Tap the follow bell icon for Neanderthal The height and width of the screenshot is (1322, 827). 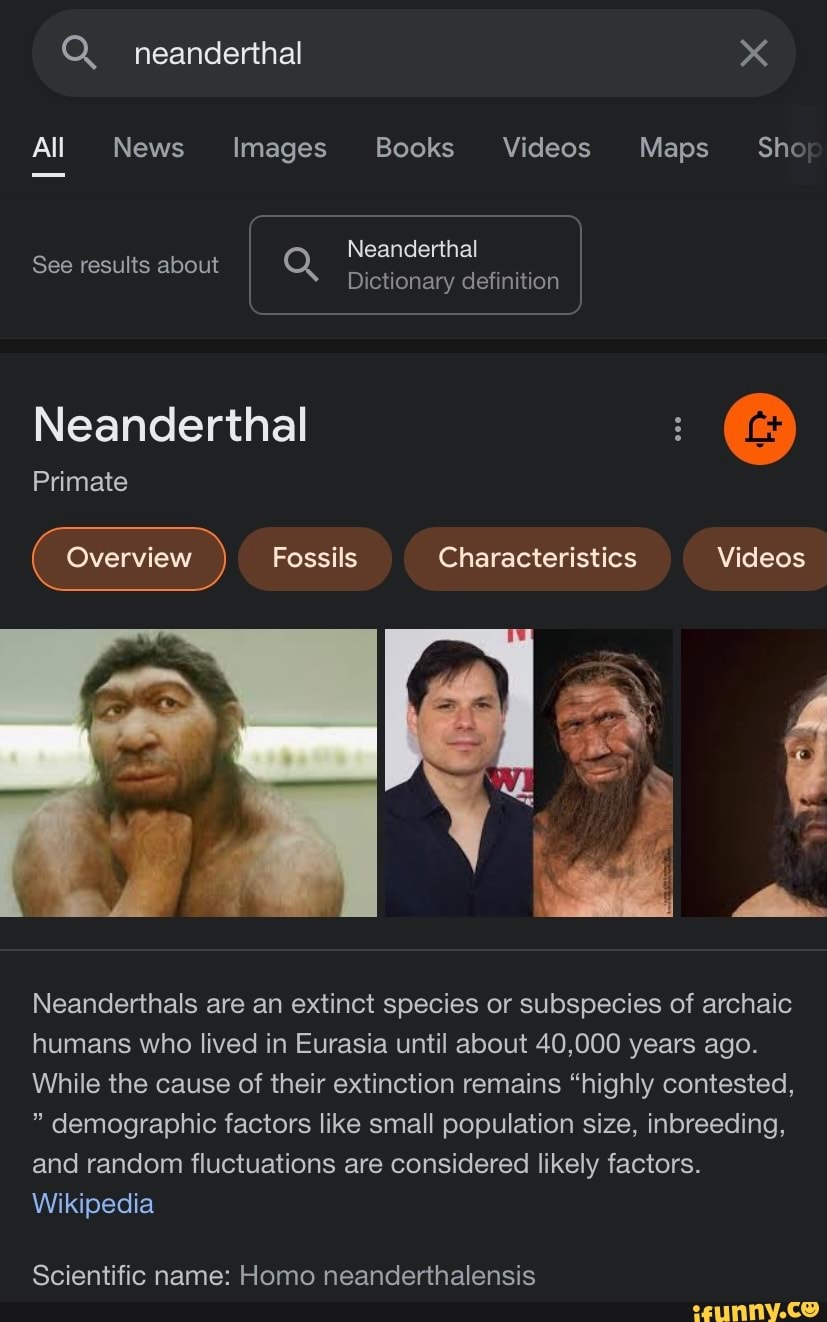(760, 428)
